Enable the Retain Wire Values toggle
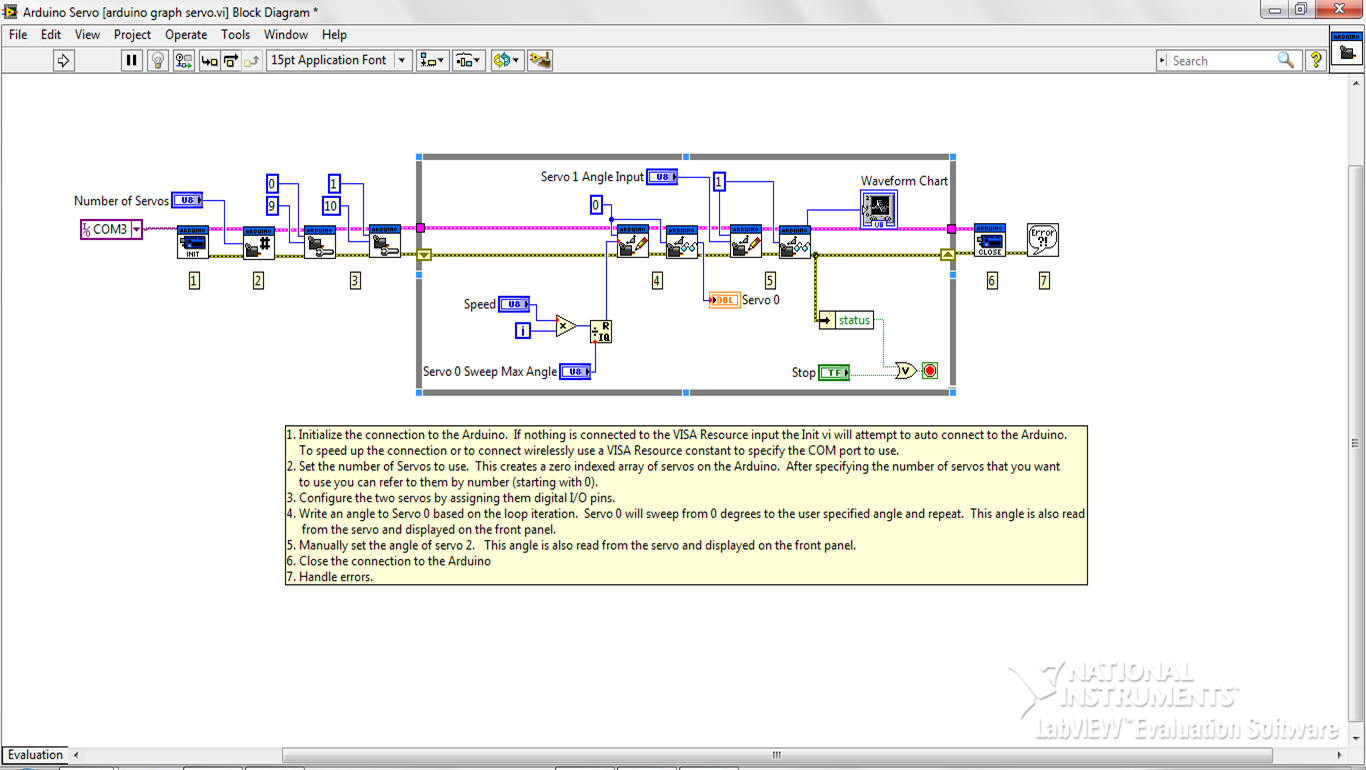 pyautogui.click(x=183, y=60)
